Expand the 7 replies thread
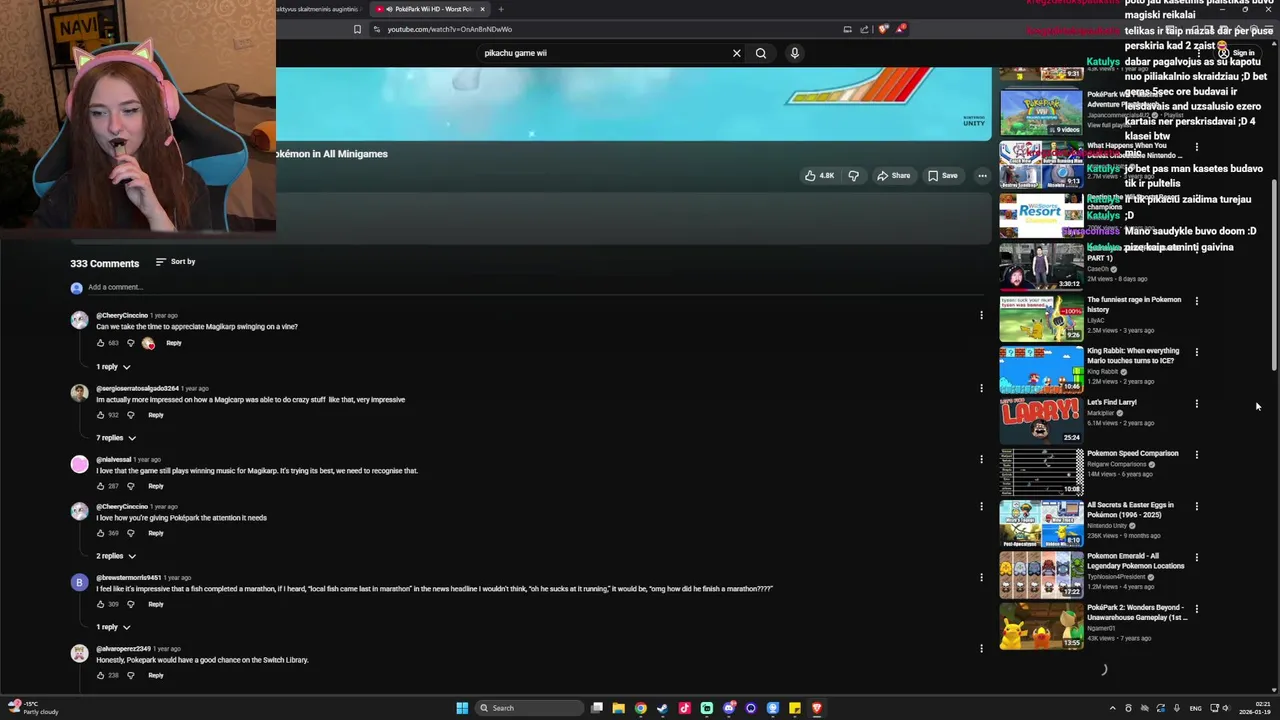The image size is (1280, 720). [x=116, y=438]
